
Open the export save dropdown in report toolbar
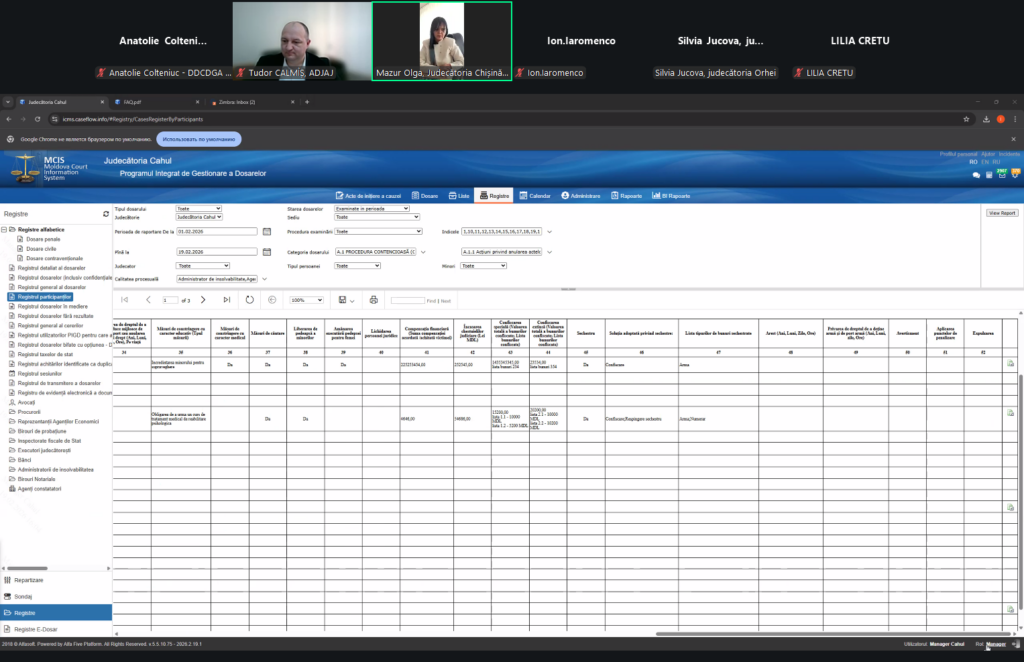346,300
